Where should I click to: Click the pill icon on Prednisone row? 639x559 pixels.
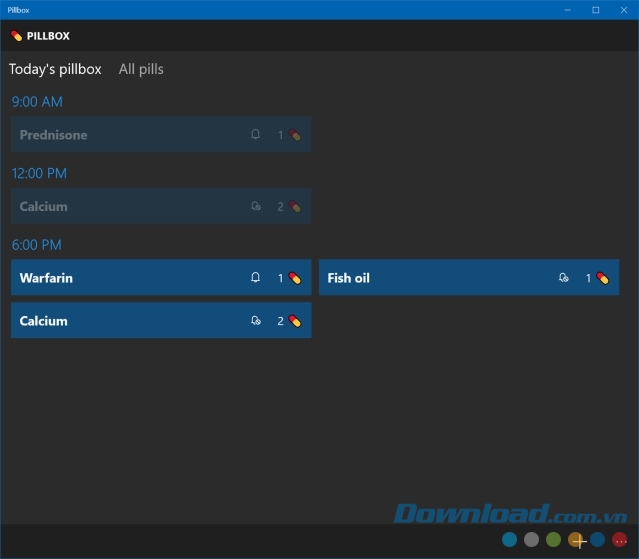coord(295,135)
